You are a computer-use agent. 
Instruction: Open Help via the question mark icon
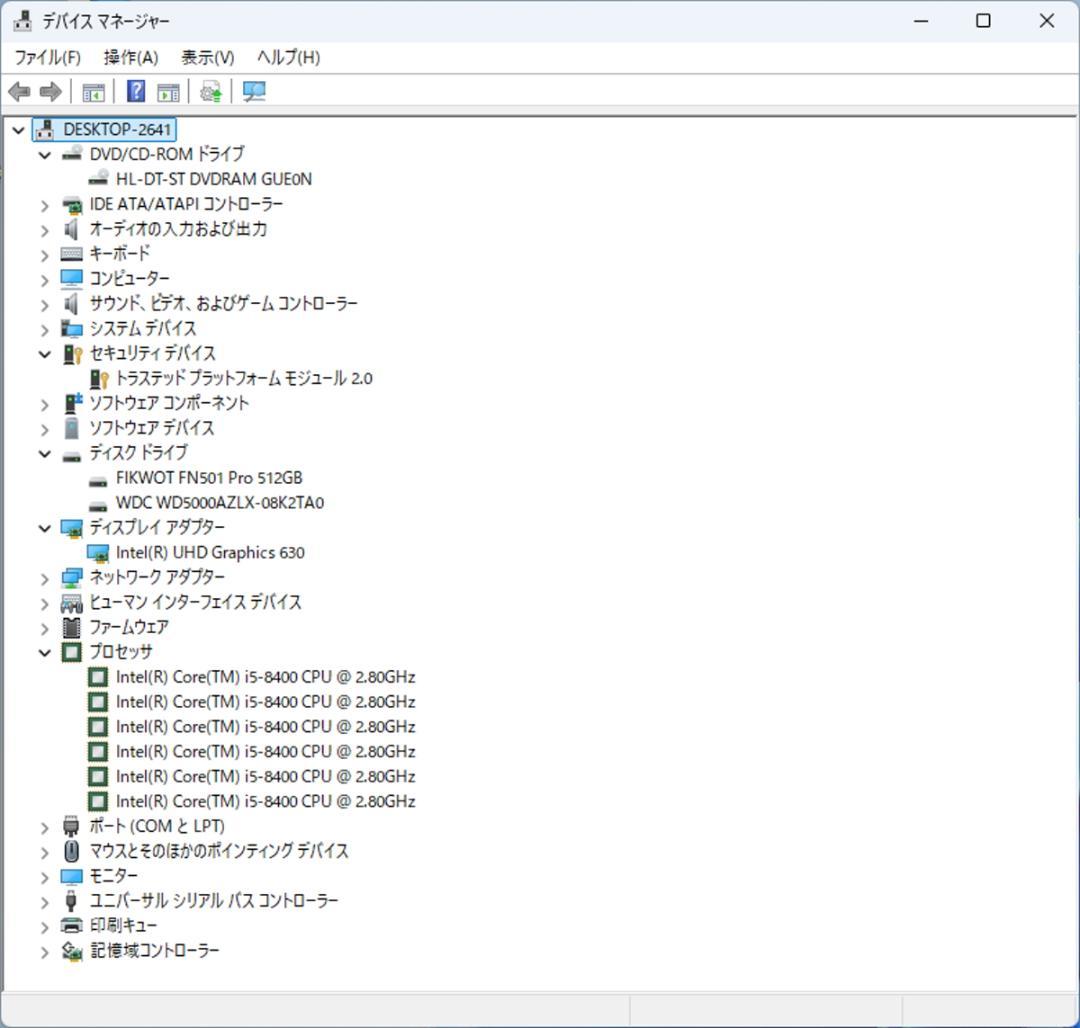(x=134, y=91)
